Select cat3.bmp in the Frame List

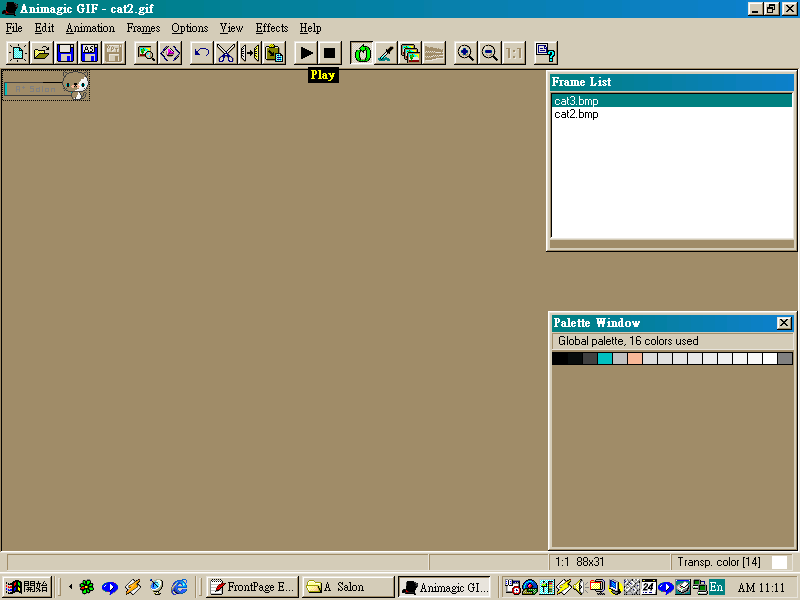point(671,101)
